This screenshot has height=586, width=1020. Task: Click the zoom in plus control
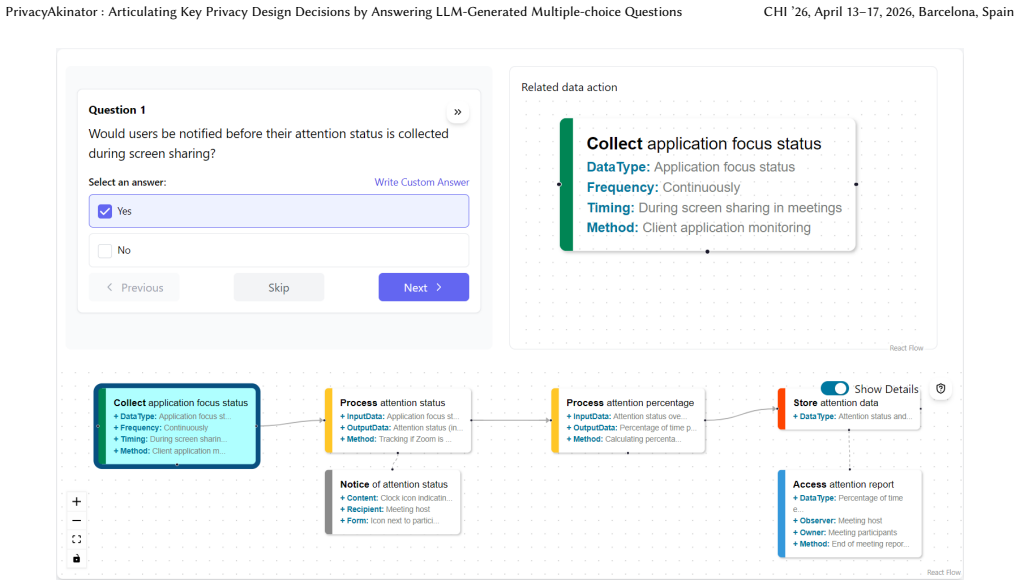[77, 501]
